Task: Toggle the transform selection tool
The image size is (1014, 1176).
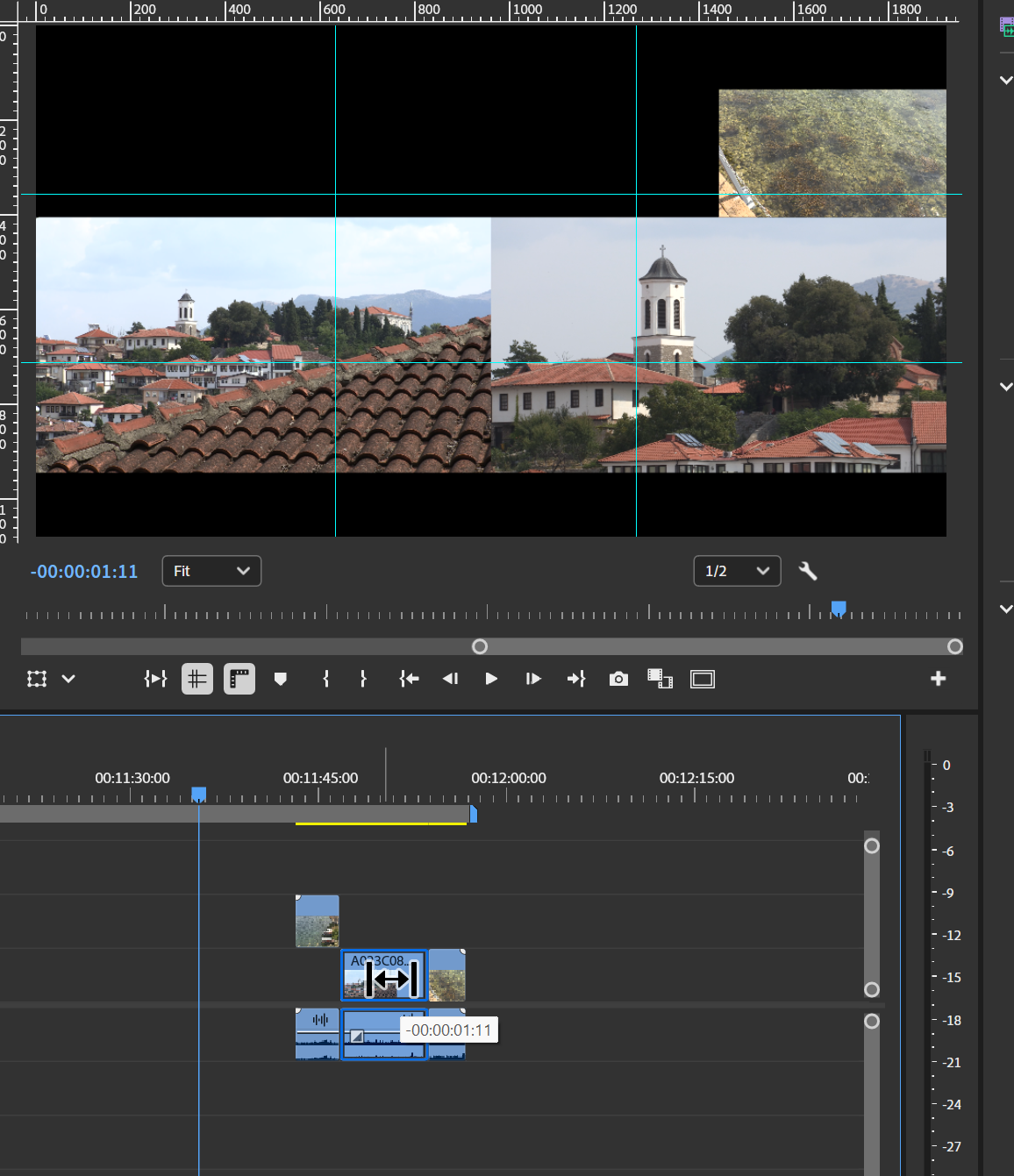Action: 35,678
